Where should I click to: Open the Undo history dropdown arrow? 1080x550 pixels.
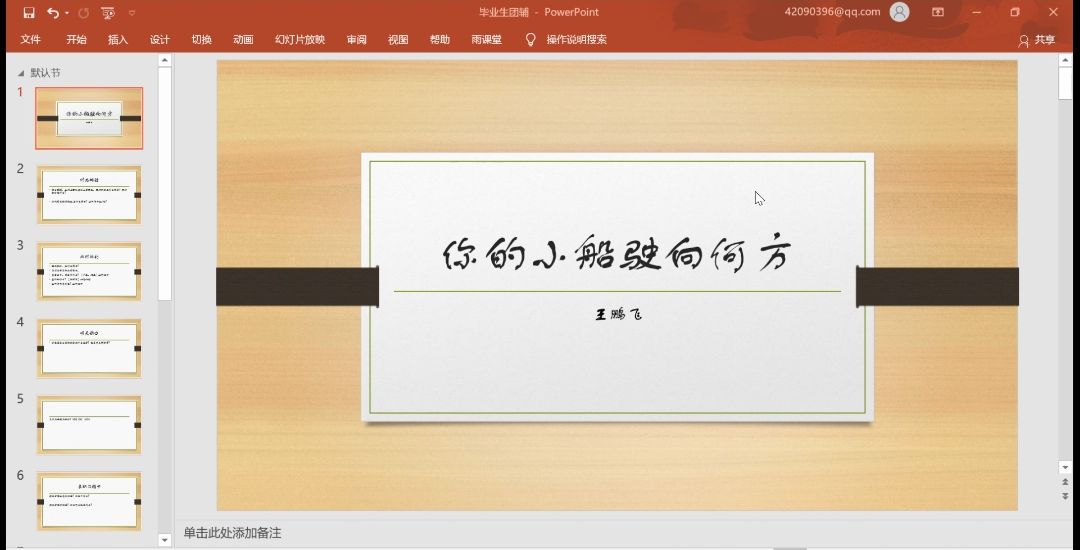click(x=66, y=14)
